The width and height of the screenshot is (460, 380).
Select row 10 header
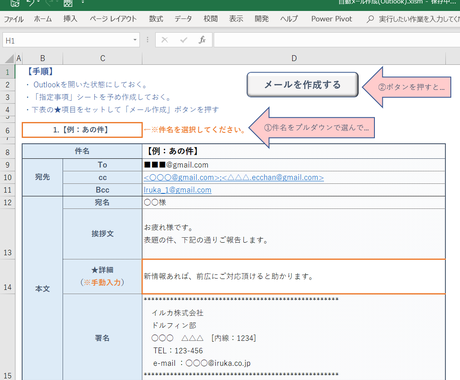coord(7,178)
